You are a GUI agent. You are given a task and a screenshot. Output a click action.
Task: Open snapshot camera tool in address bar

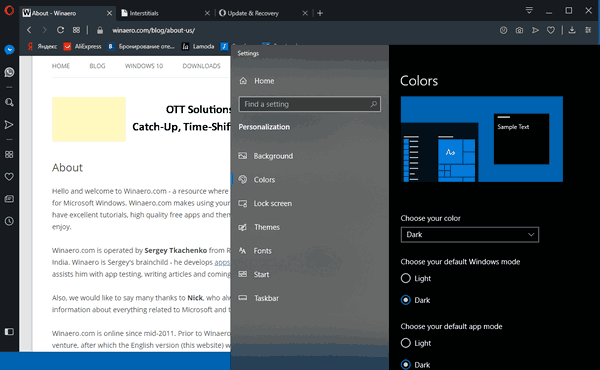519,30
